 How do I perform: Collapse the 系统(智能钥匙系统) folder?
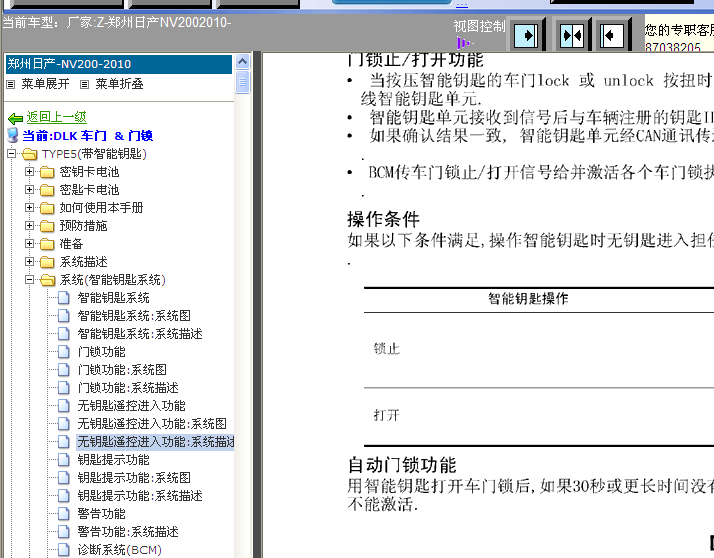(x=29, y=280)
